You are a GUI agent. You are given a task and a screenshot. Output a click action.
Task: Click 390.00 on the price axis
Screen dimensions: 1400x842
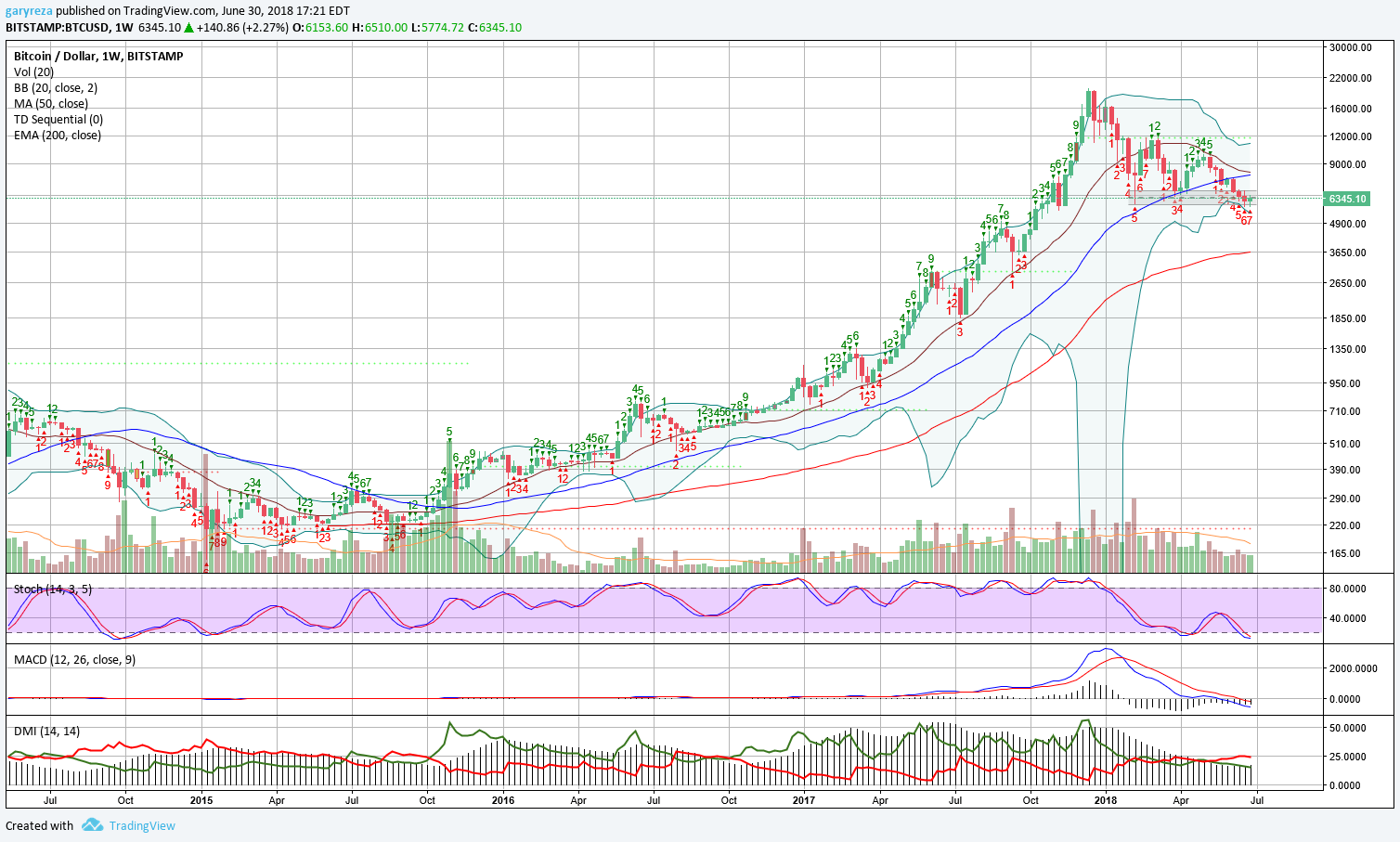1345,471
